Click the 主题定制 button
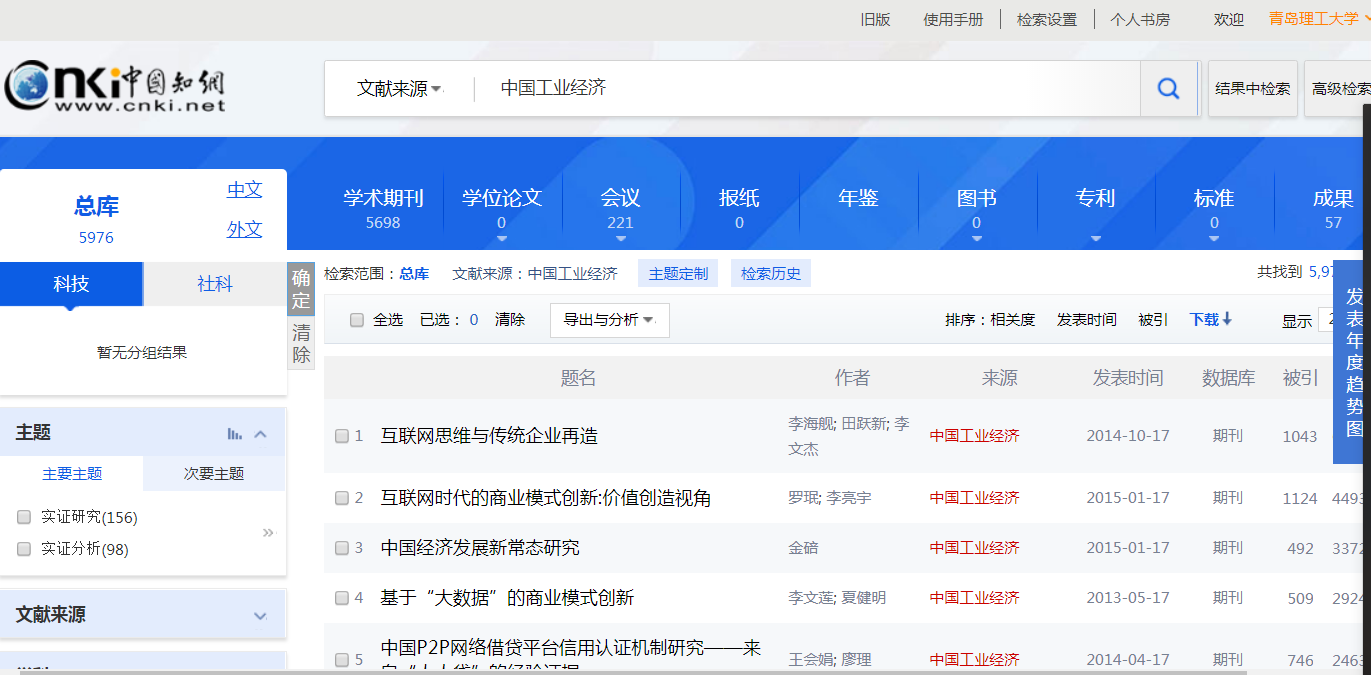This screenshot has width=1371, height=675. [x=678, y=274]
